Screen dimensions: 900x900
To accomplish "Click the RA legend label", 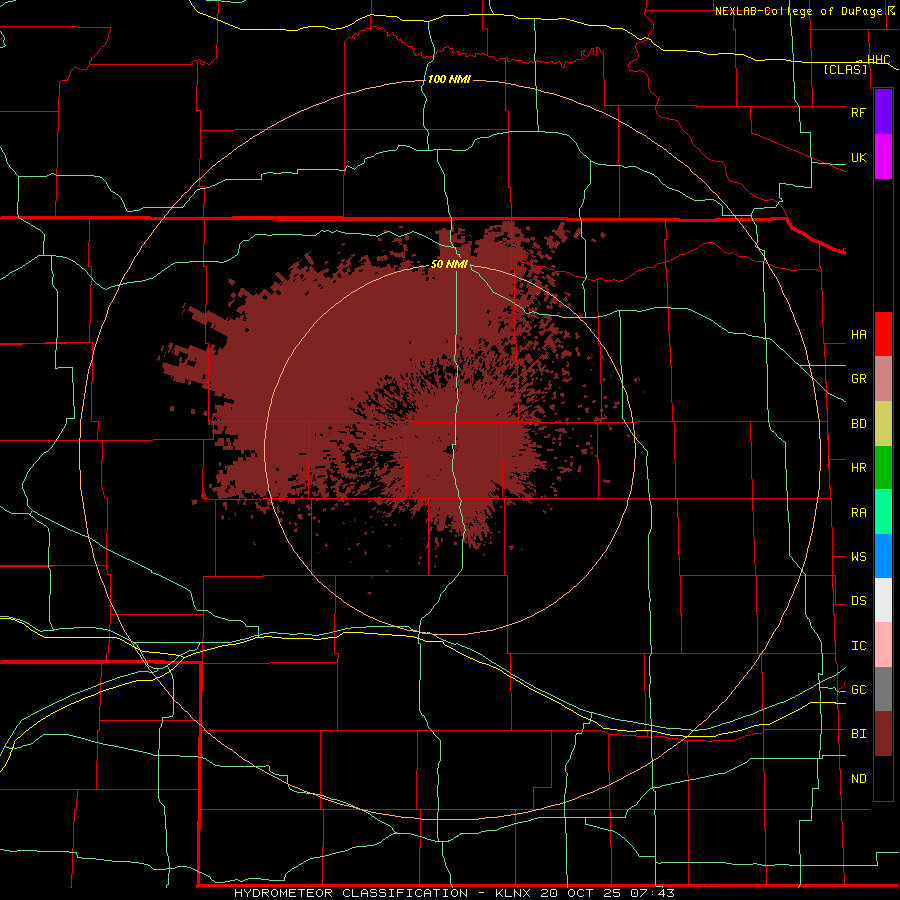I will click(x=858, y=513).
